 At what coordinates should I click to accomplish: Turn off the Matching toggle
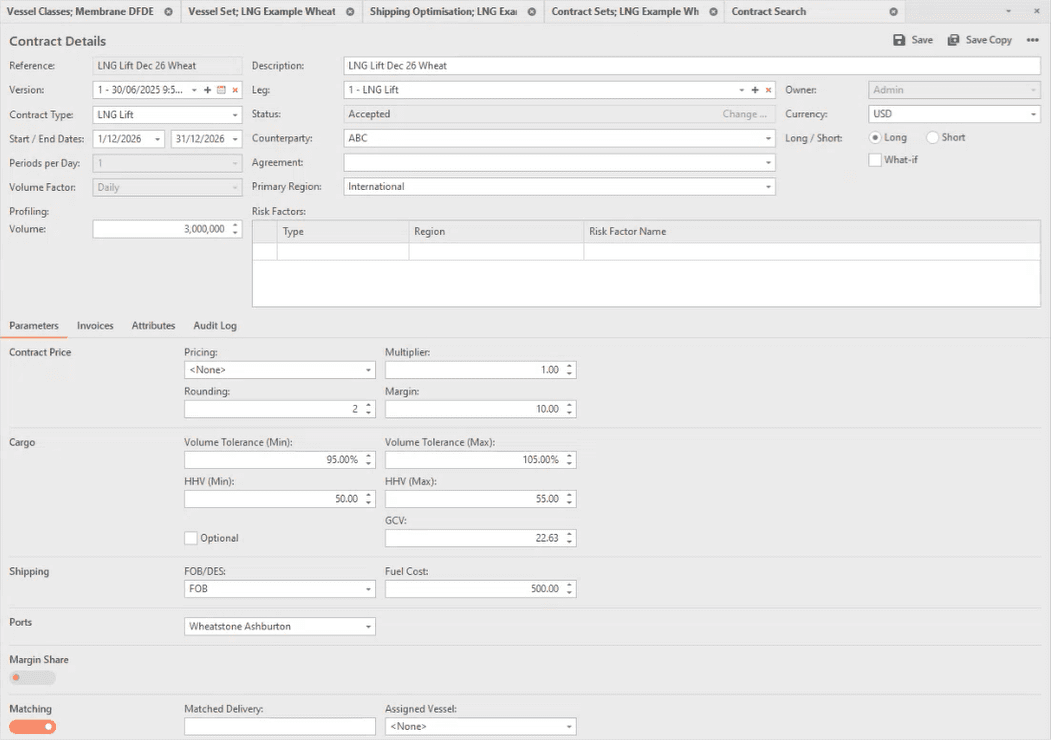pos(32,727)
